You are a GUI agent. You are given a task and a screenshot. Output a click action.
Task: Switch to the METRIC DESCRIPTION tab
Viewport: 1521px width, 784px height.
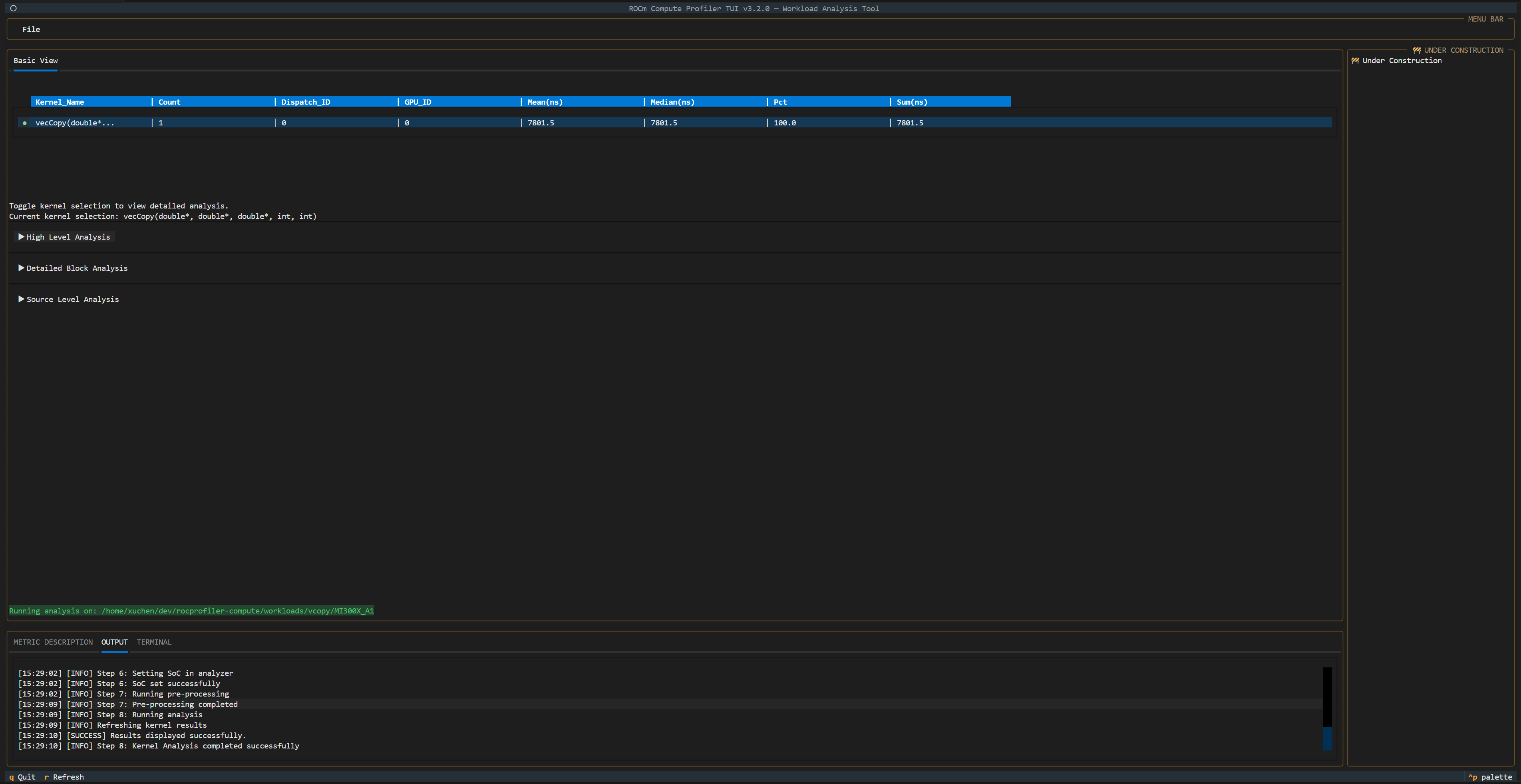53,642
